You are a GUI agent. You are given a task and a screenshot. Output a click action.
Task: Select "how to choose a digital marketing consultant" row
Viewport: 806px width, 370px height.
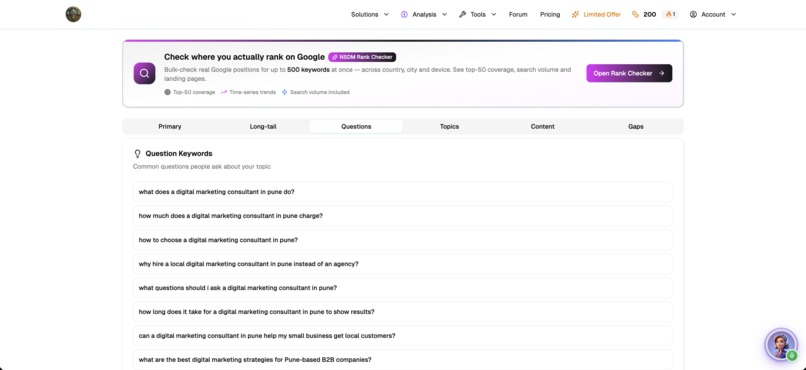pyautogui.click(x=402, y=240)
